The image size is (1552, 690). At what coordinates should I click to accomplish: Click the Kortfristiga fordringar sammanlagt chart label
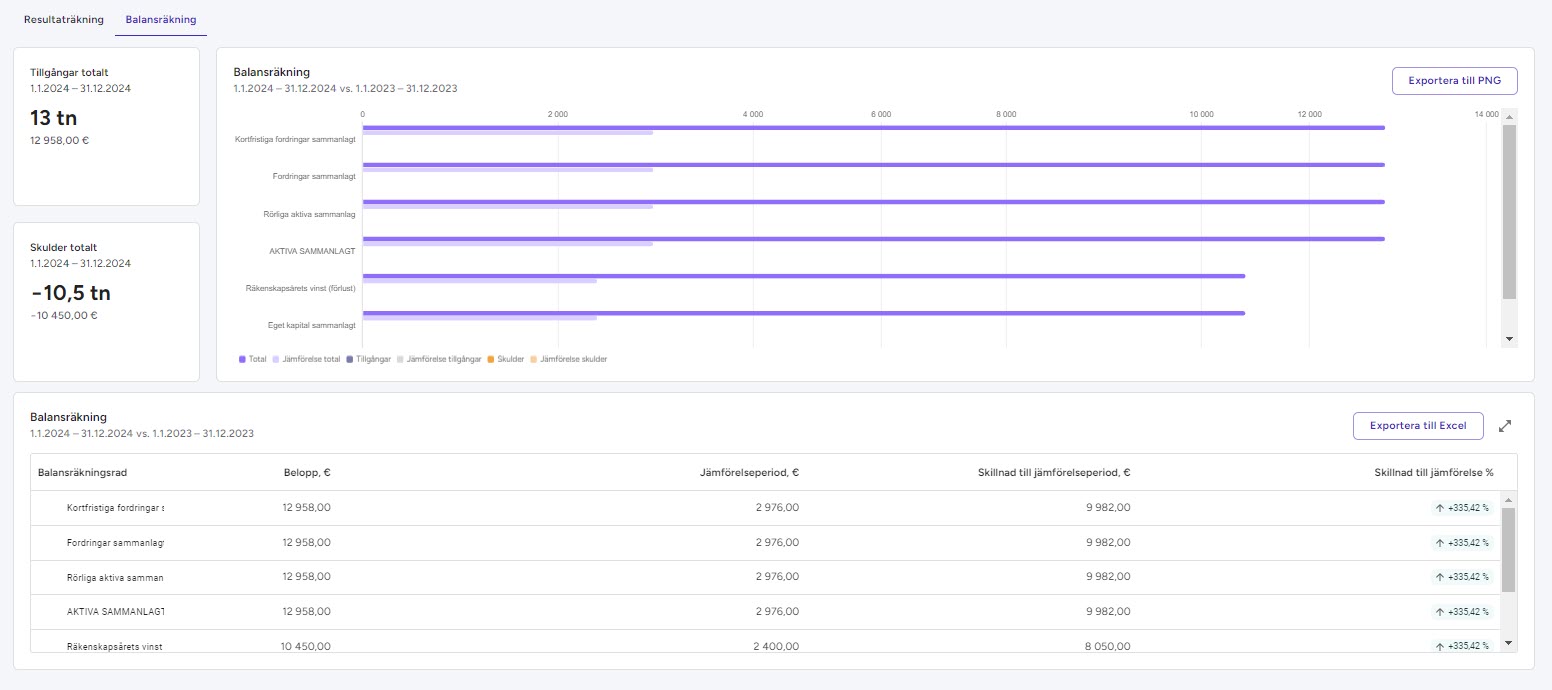(295, 139)
